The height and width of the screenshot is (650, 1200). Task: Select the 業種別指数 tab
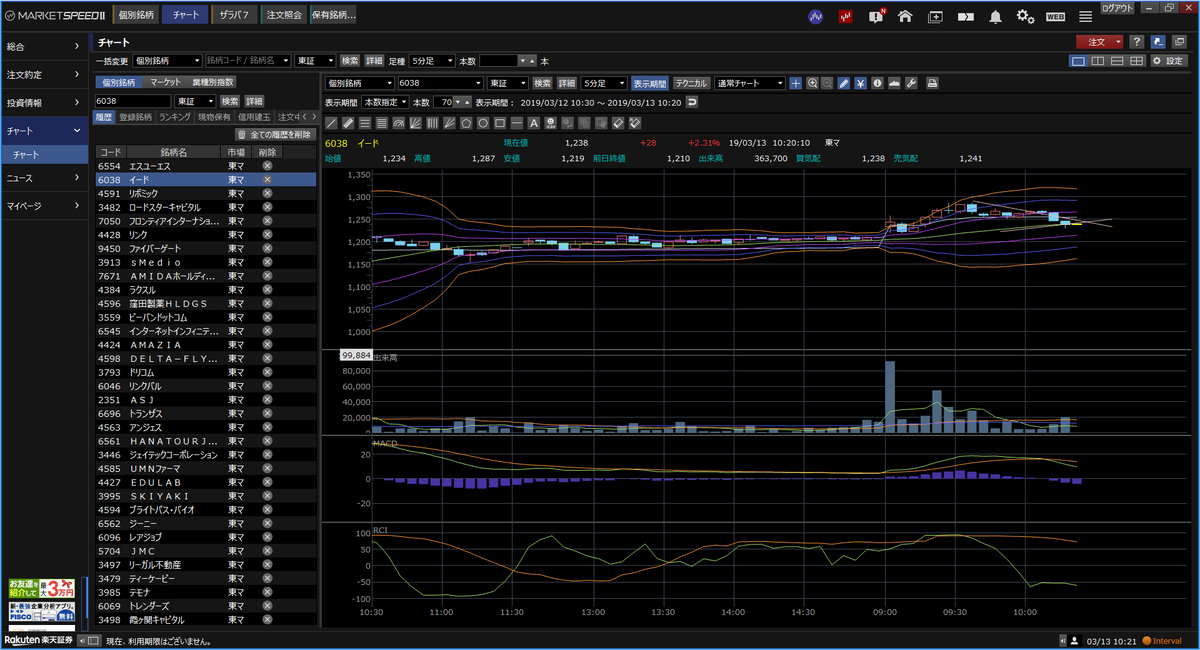(212, 82)
